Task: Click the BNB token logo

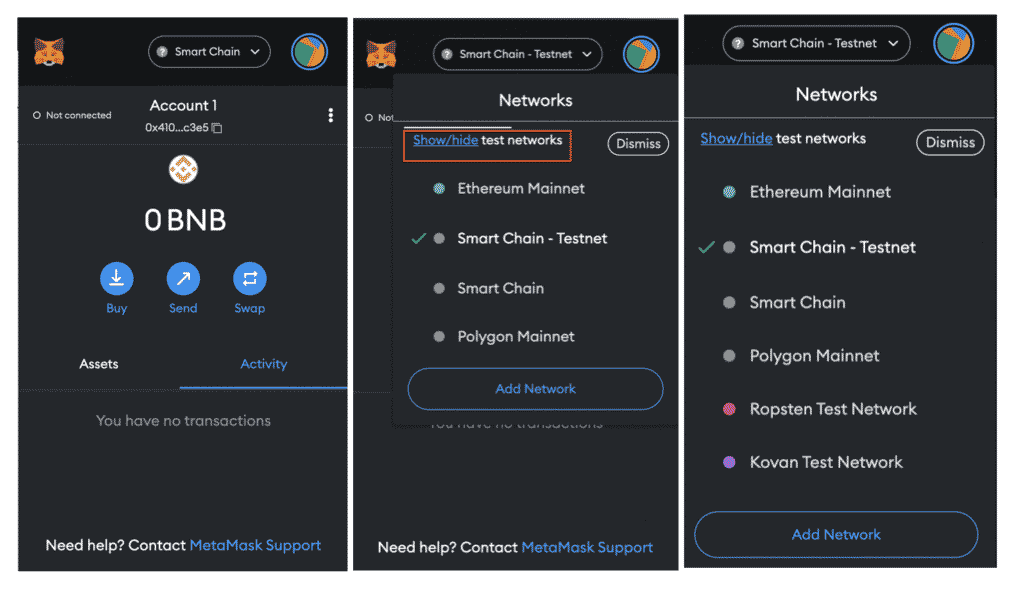Action: coord(183,170)
